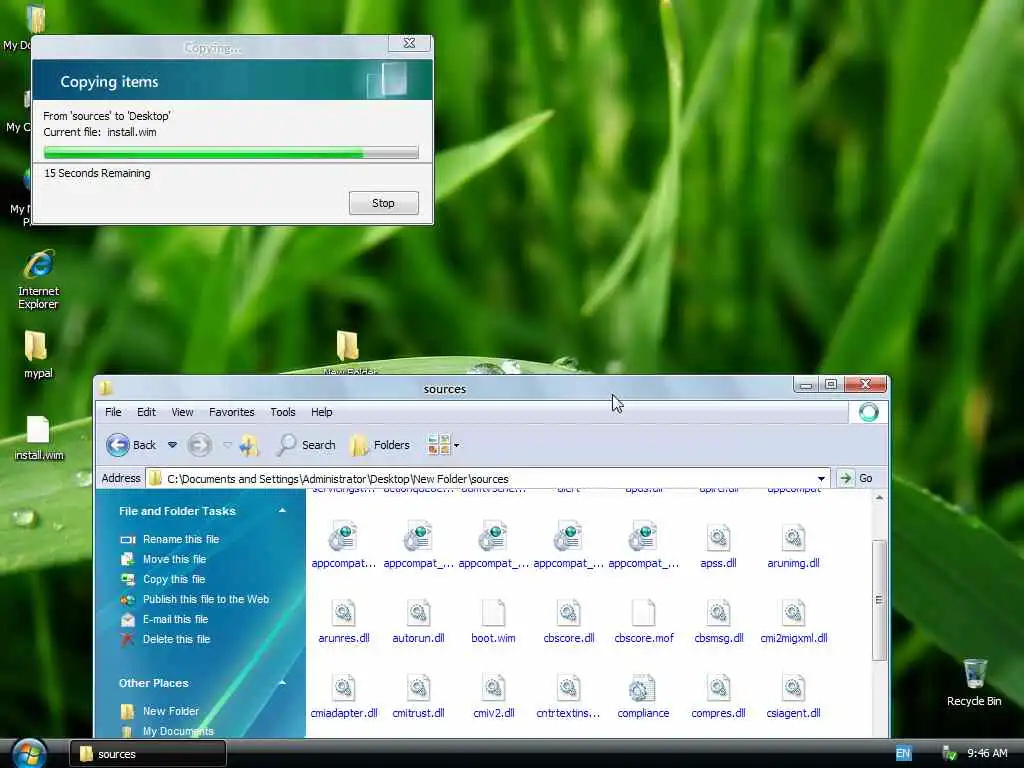1024x768 pixels.
Task: Open the Back history dropdown arrow
Action: (x=172, y=445)
